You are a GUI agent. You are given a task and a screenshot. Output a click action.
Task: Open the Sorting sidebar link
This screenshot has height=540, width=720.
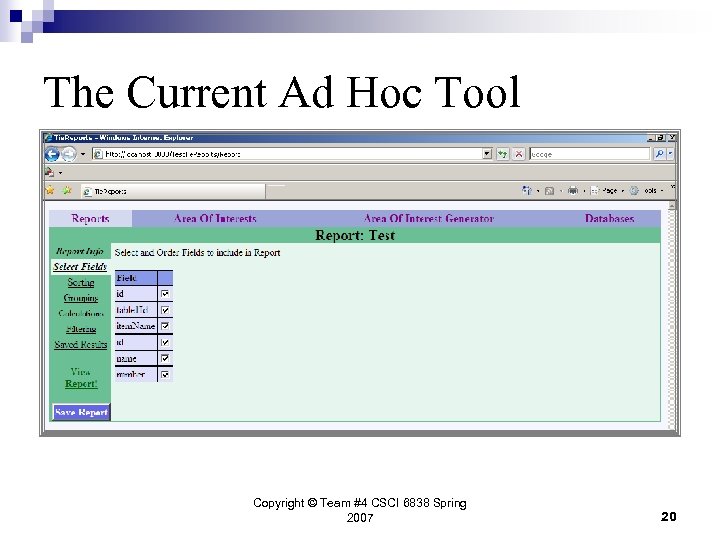pyautogui.click(x=81, y=282)
